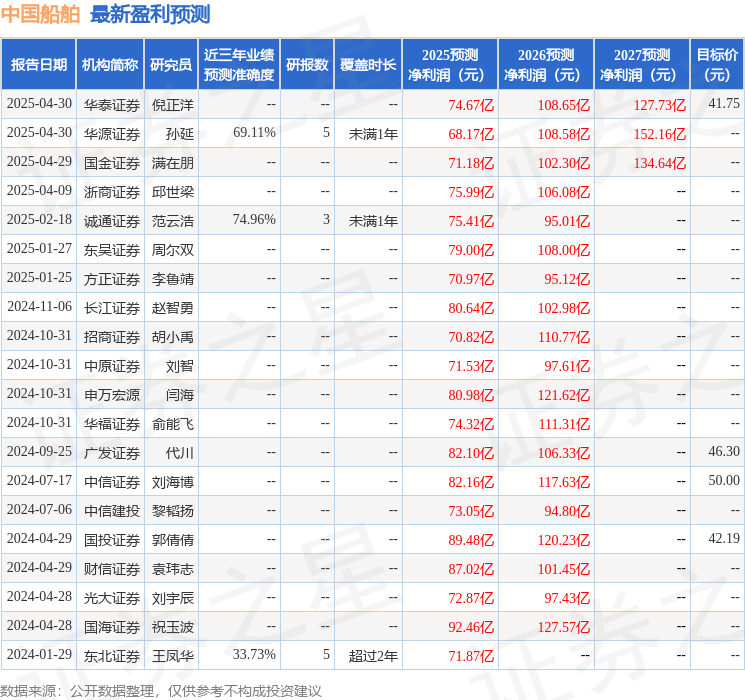The width and height of the screenshot is (745, 700).
Task: Select the 研究员 column header
Action: (171, 64)
